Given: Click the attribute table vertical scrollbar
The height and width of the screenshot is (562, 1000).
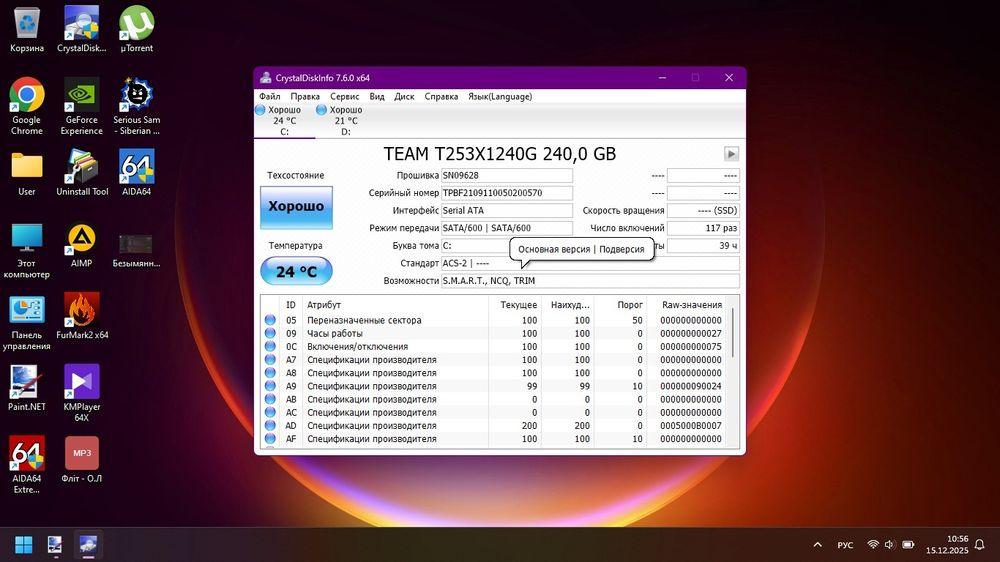Looking at the screenshot, I should tap(733, 333).
